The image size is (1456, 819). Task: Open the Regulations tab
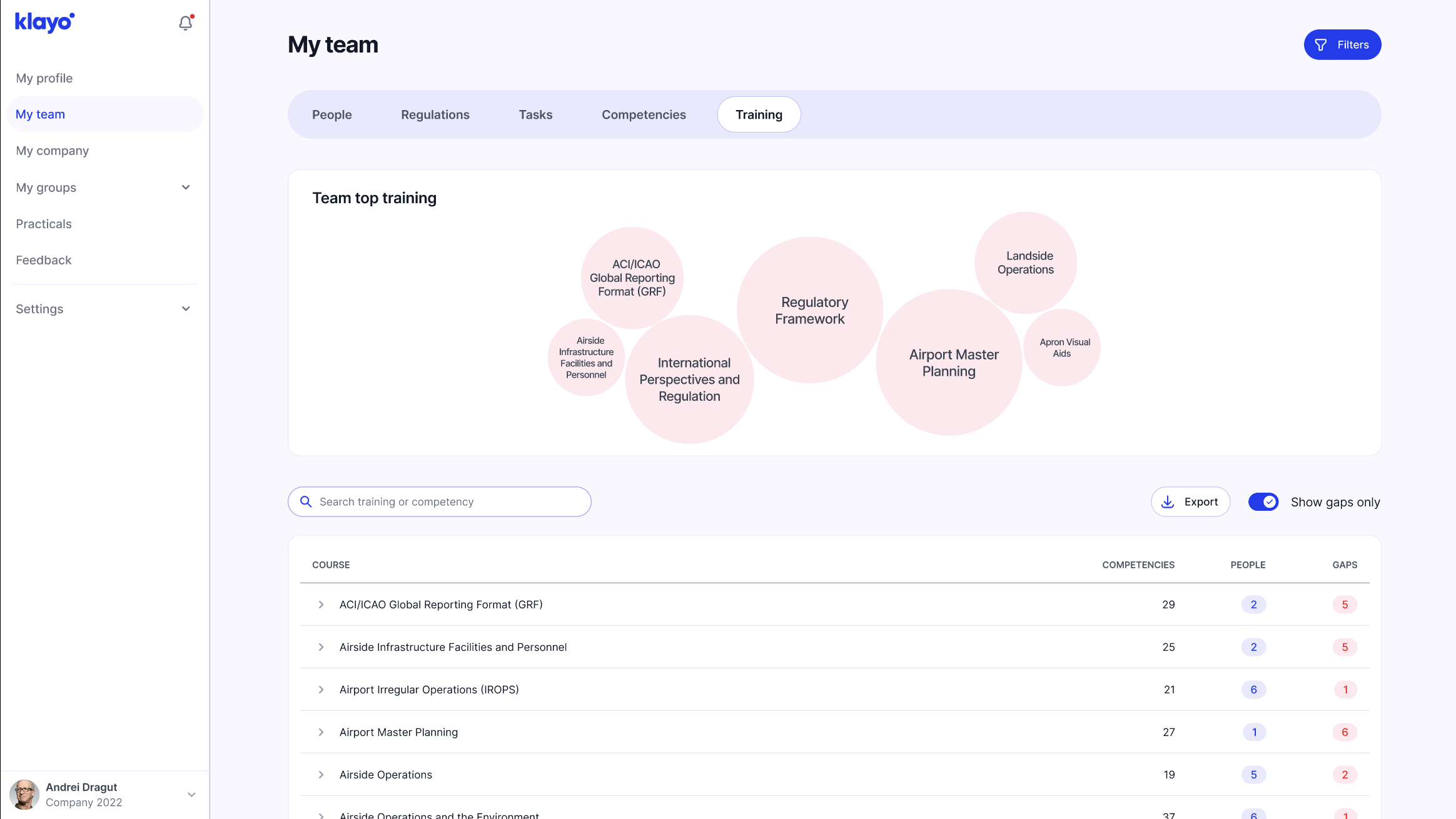pyautogui.click(x=435, y=114)
